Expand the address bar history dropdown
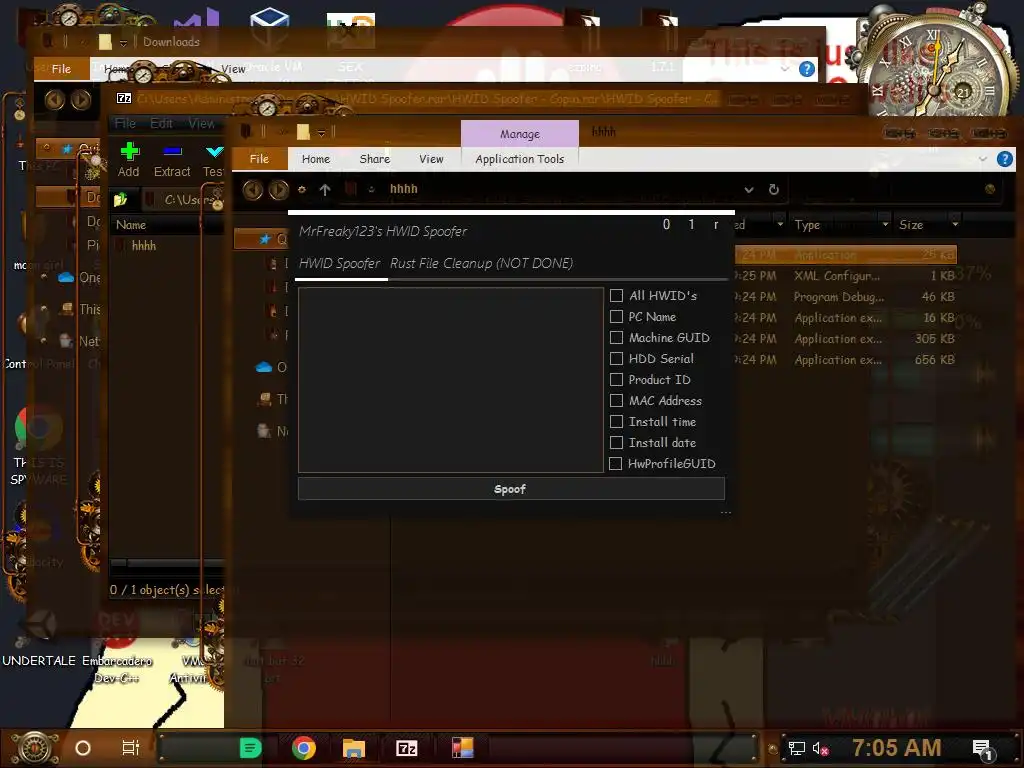This screenshot has height=768, width=1024. (749, 189)
